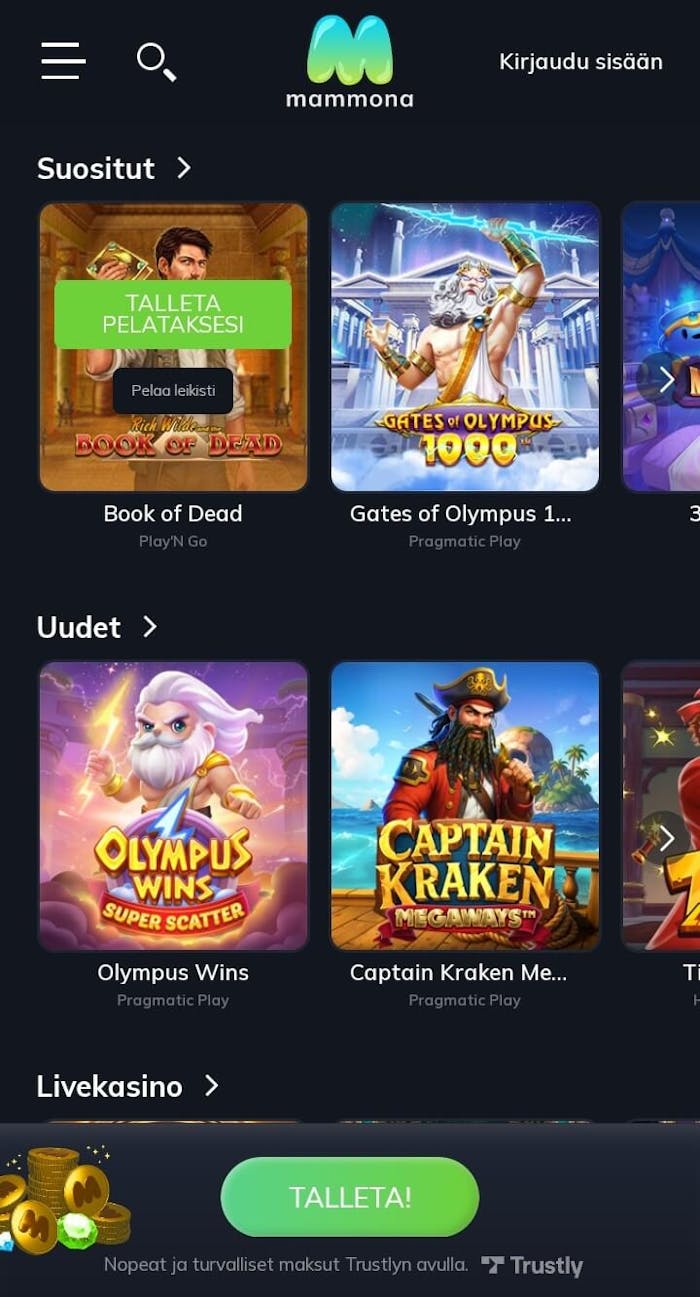The height and width of the screenshot is (1297, 700).
Task: Tap the green TALLETA! button
Action: 350,1197
